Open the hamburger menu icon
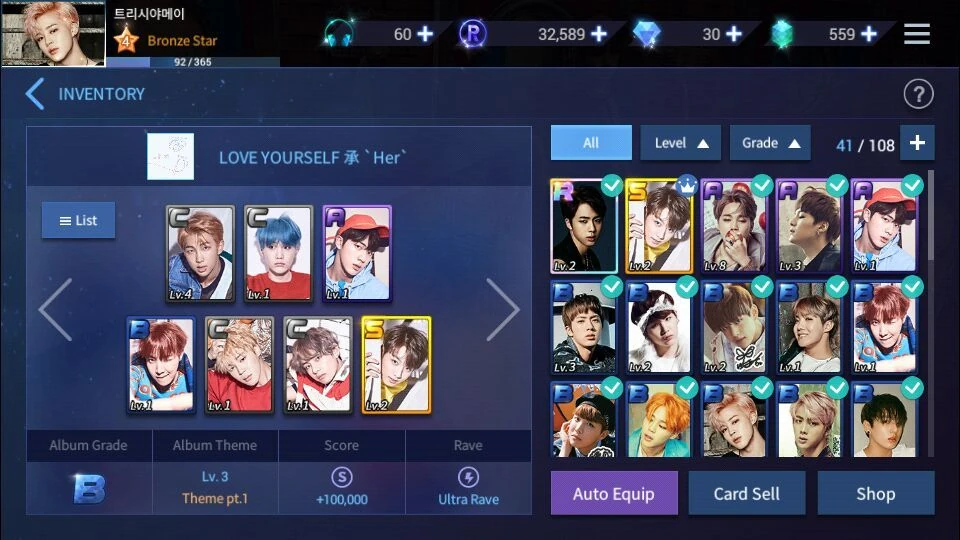960x540 pixels. [917, 34]
